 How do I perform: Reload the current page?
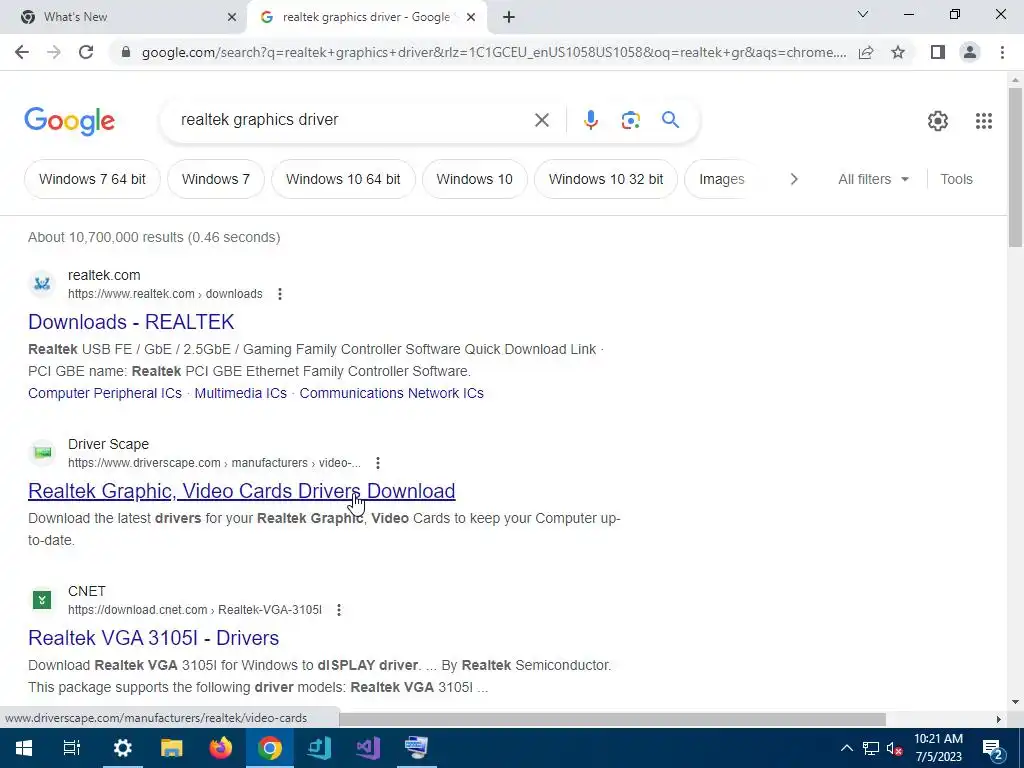click(x=86, y=52)
